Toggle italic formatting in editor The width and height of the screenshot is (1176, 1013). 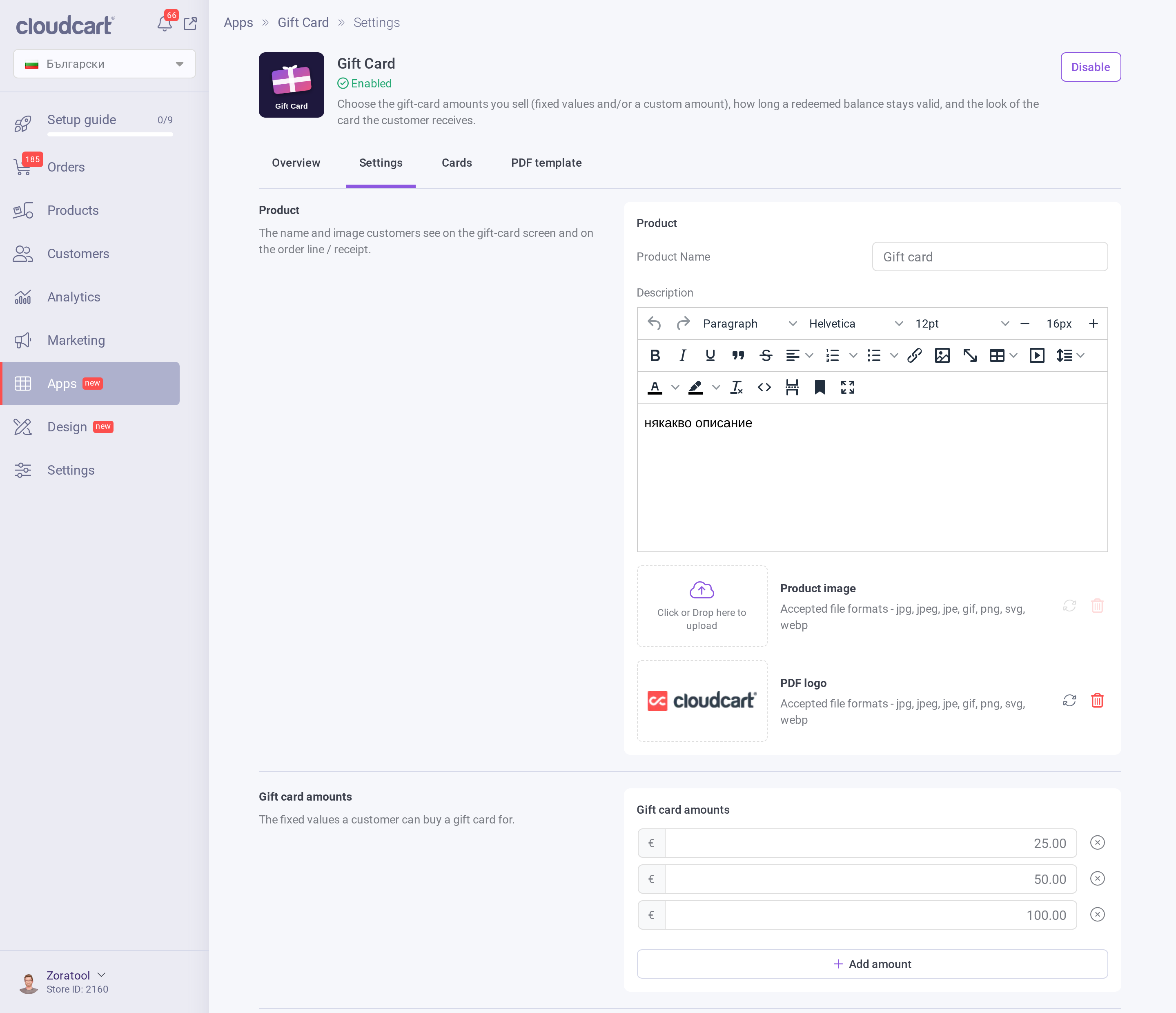click(683, 355)
